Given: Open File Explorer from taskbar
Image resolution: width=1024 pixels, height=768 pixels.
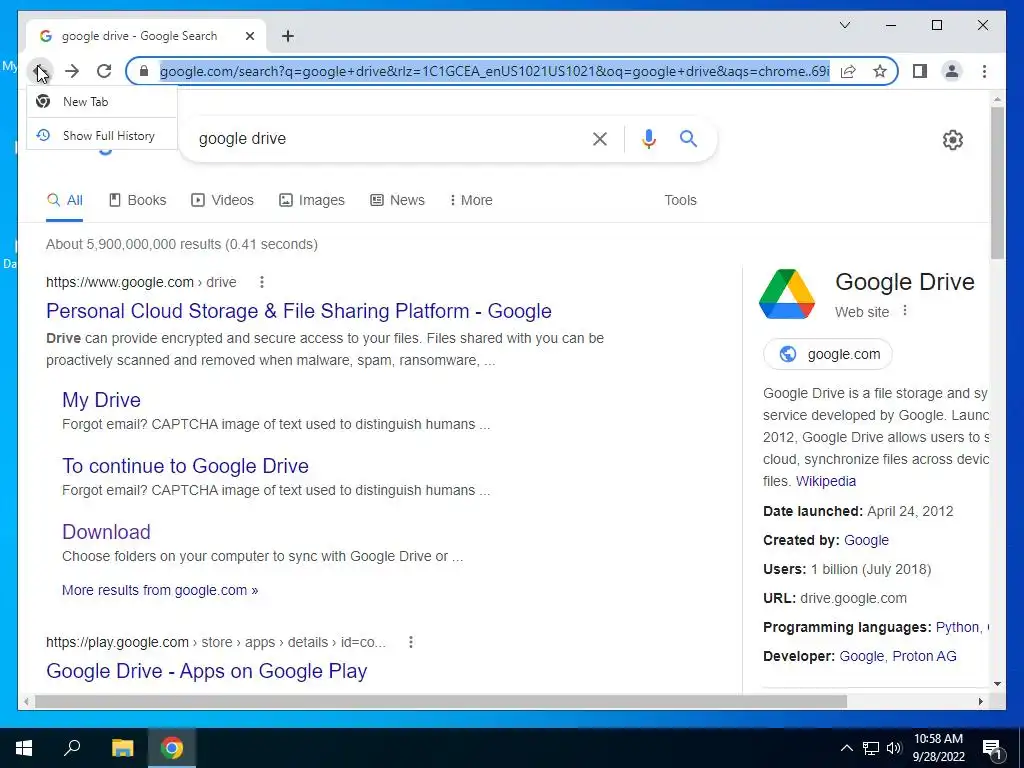Looking at the screenshot, I should click(x=122, y=748).
